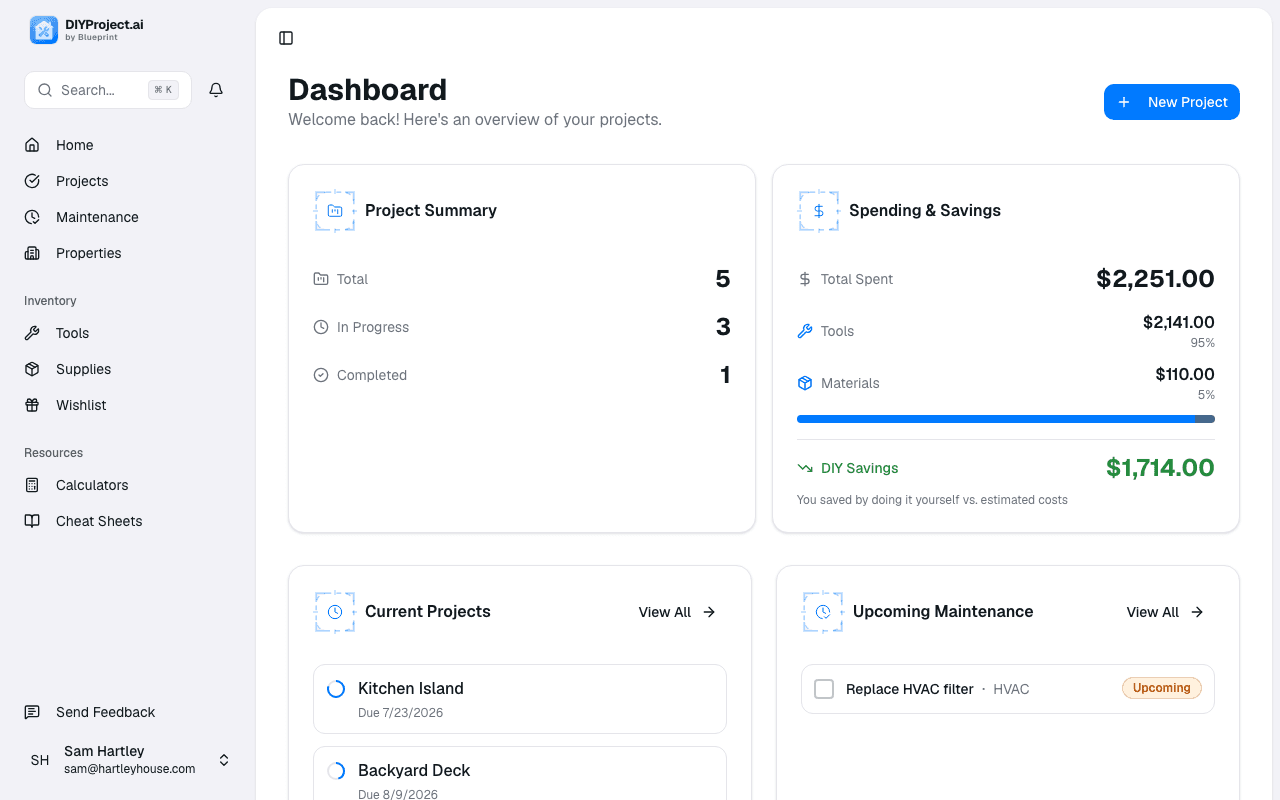
Task: Click the HVAC category label
Action: (1011, 689)
